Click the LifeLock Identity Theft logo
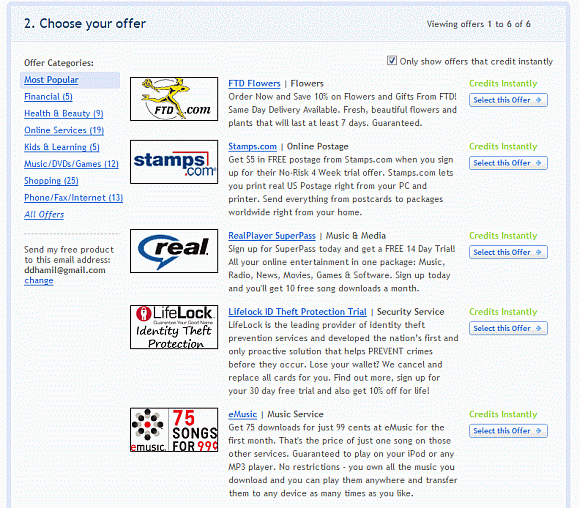 point(174,327)
